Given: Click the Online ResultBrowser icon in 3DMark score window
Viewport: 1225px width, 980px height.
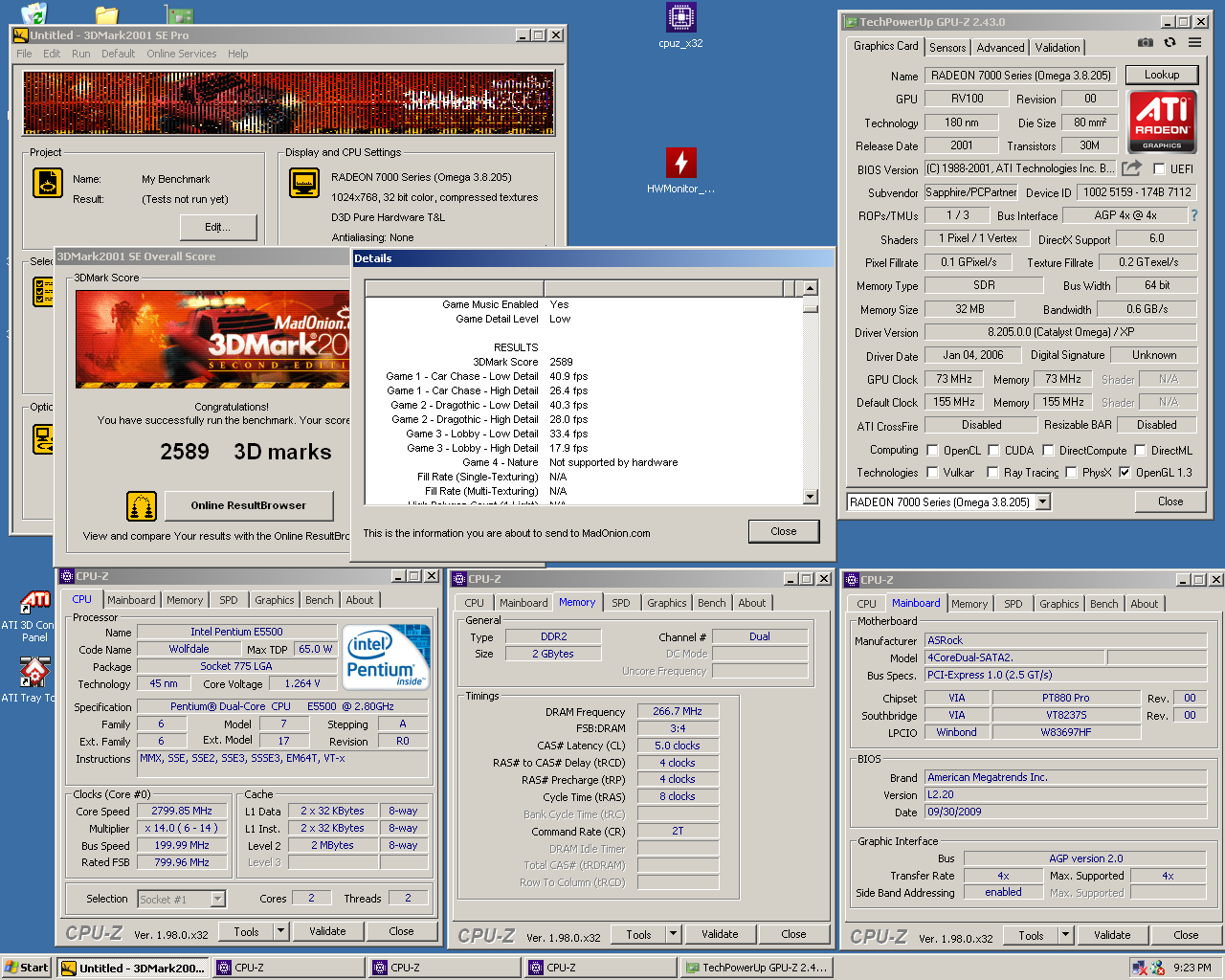Looking at the screenshot, I should [142, 505].
